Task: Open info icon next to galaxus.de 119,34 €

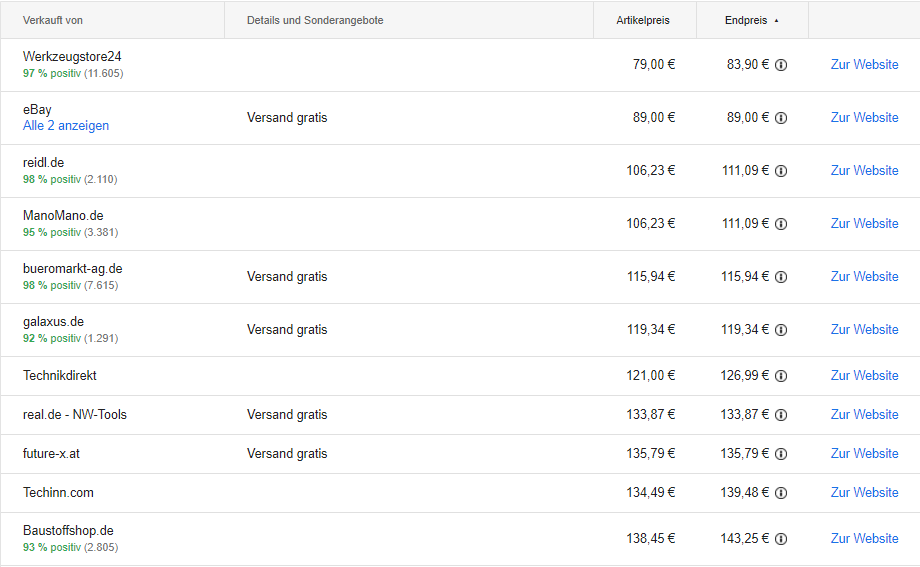Action: tap(781, 330)
